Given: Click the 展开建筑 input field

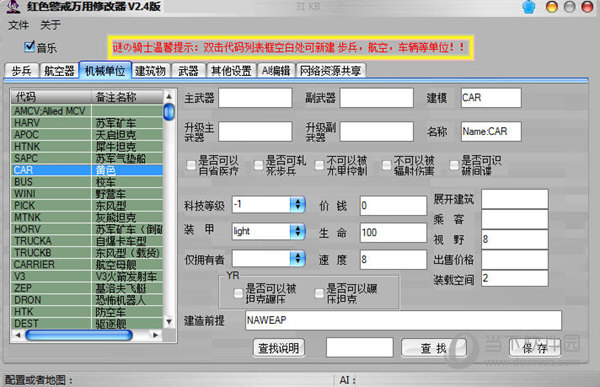Looking at the screenshot, I should pyautogui.click(x=515, y=199).
